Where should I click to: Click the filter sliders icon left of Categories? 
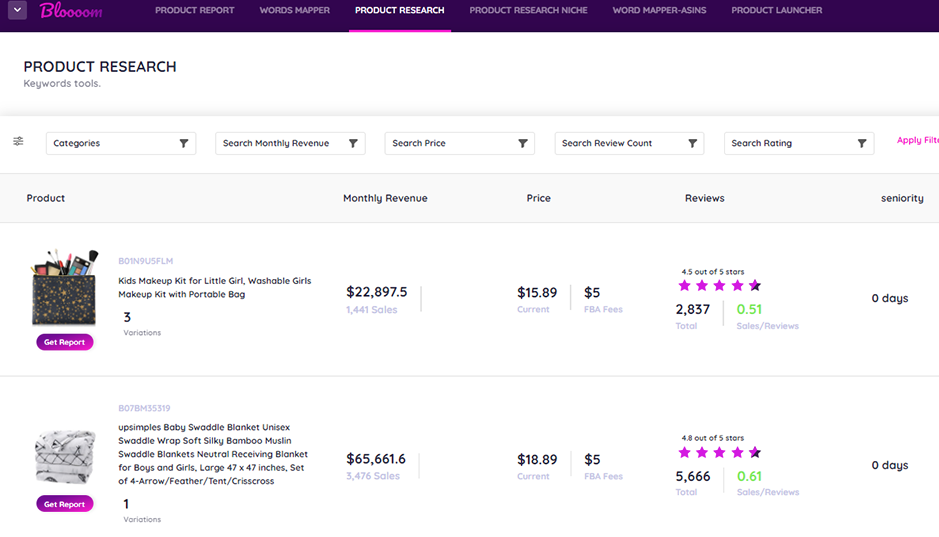pyautogui.click(x=18, y=142)
